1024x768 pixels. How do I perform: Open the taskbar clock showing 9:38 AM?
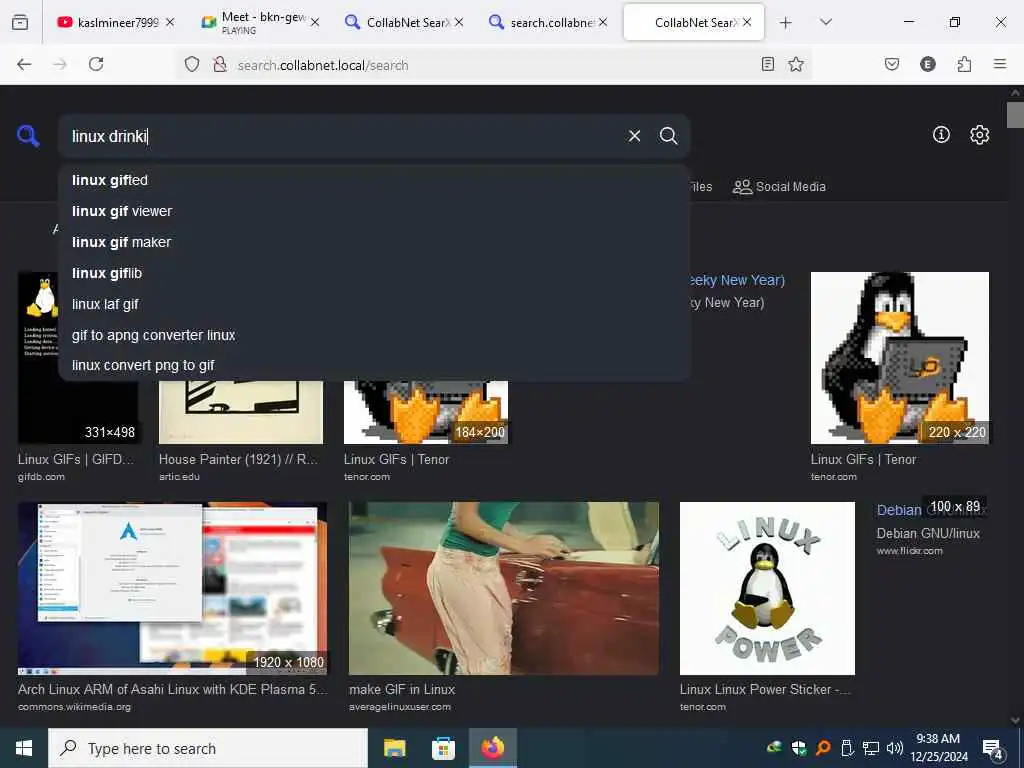938,748
